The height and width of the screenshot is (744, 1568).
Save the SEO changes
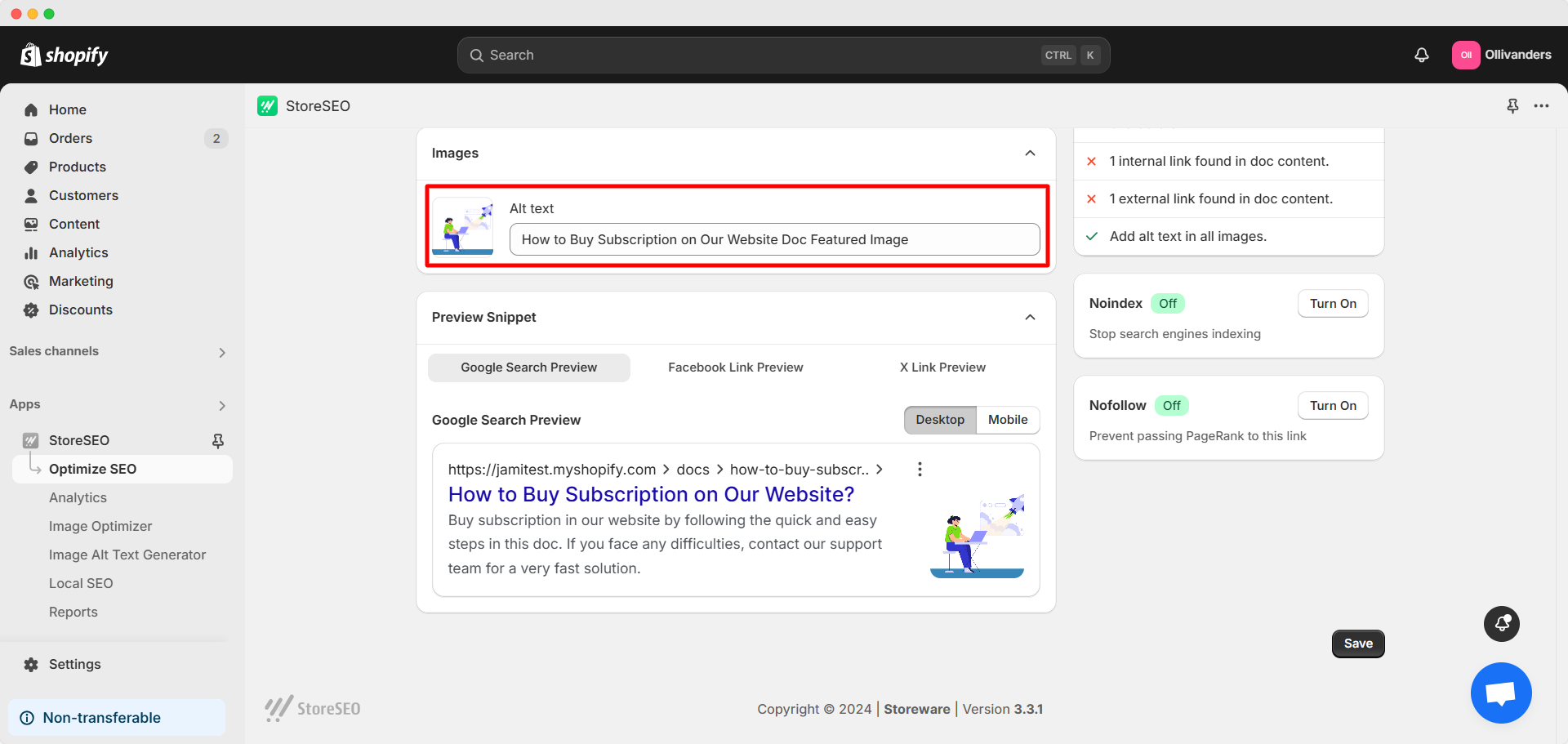click(x=1357, y=644)
